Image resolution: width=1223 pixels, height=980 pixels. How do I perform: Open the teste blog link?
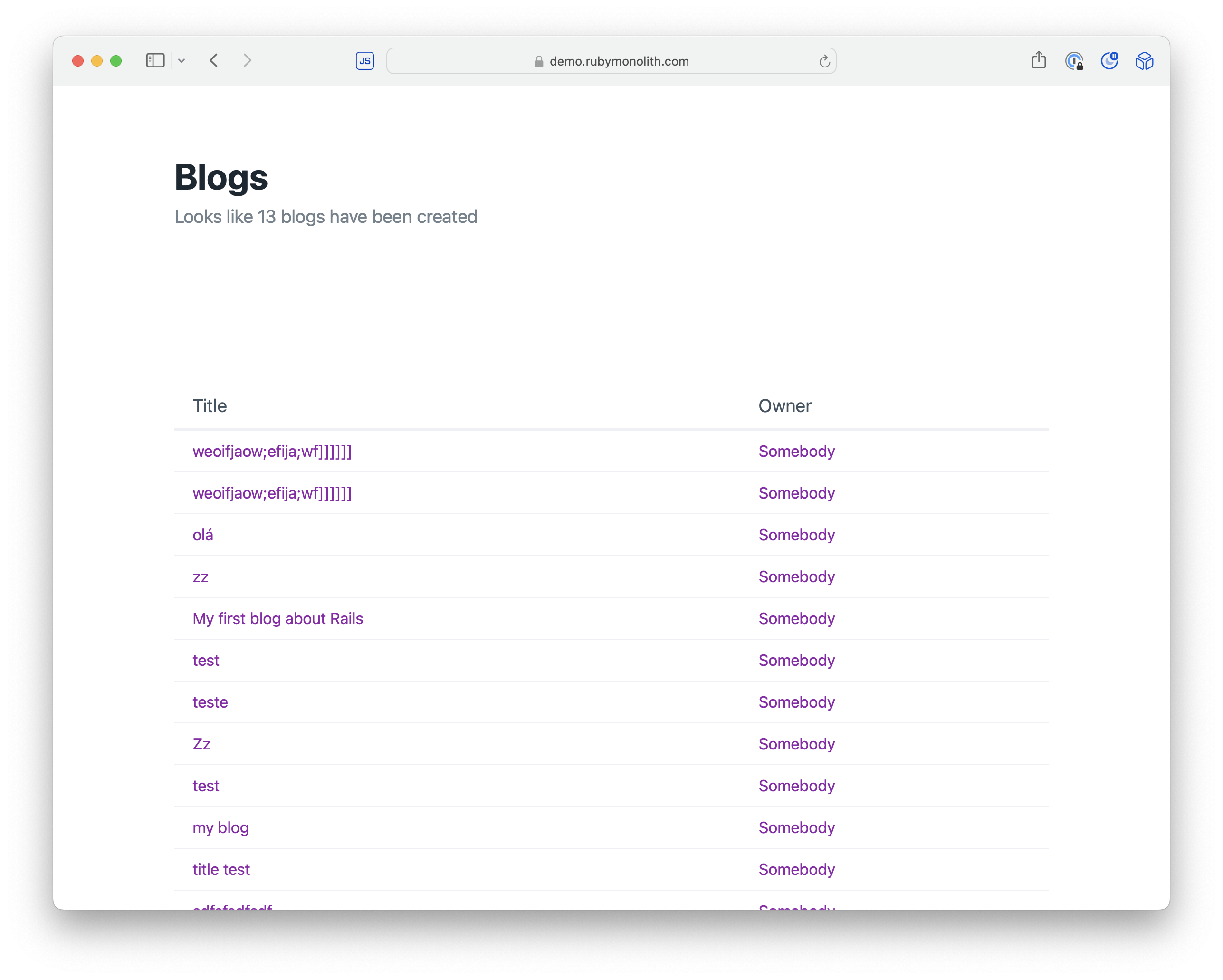coord(210,702)
